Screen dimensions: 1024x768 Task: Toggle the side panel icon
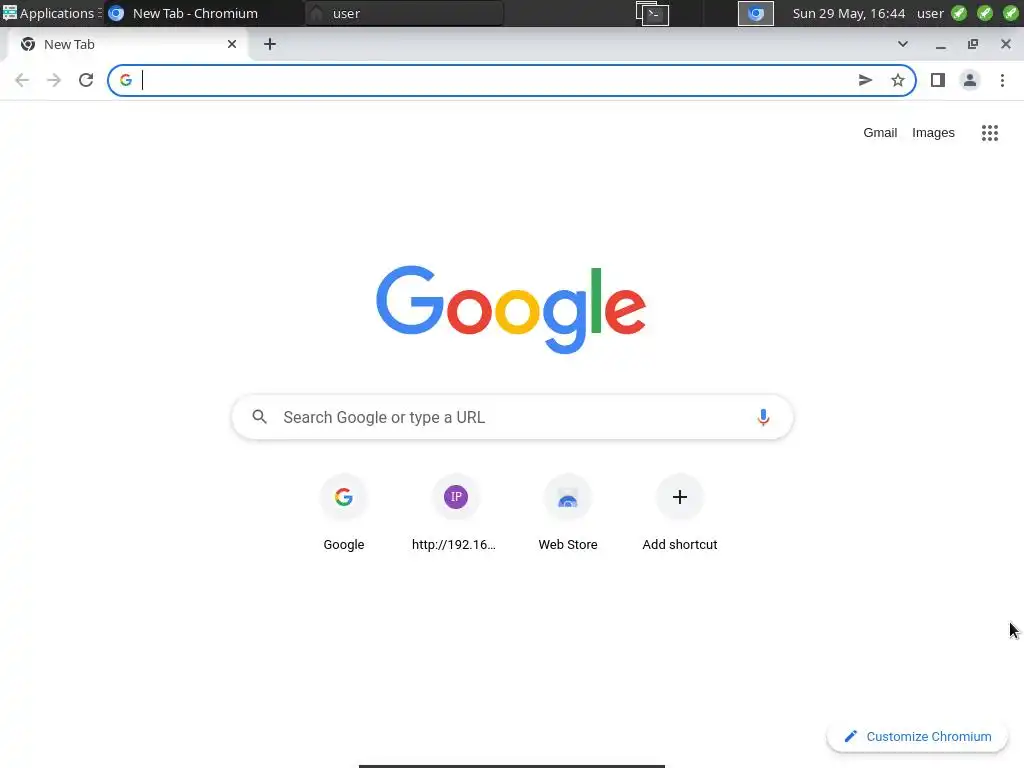938,80
